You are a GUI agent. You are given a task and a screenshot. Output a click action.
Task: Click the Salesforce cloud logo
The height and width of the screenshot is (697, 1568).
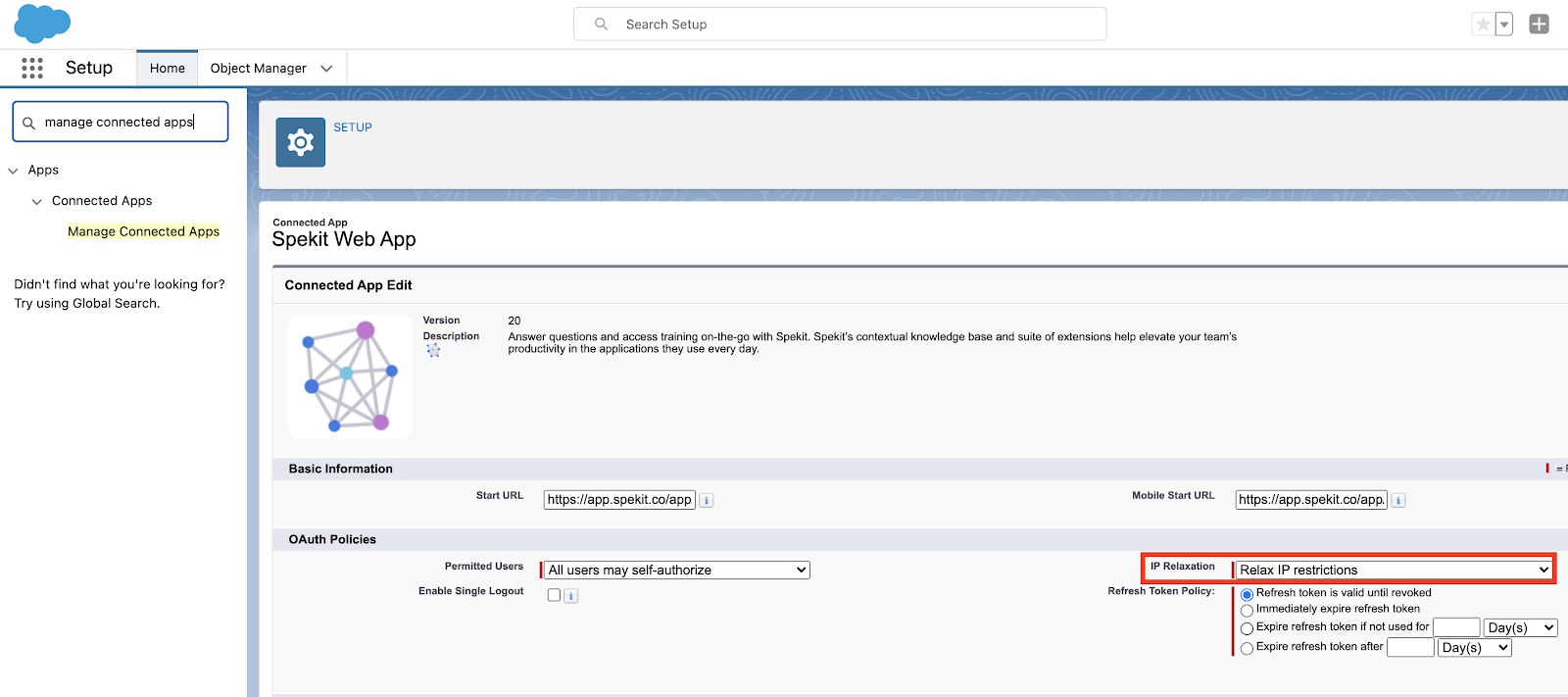[x=42, y=24]
